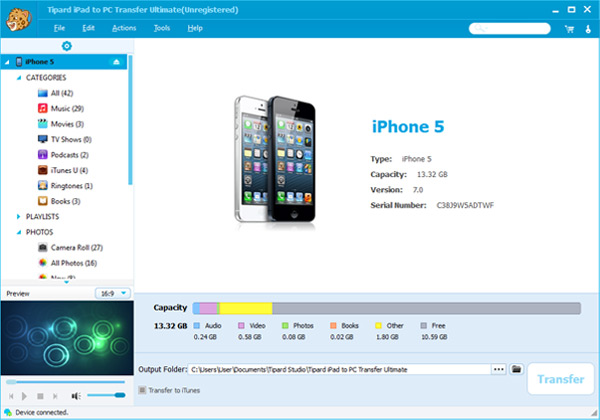Collapse the CATEGORIES section
Screen dimensions: 600x420
tap(19, 78)
